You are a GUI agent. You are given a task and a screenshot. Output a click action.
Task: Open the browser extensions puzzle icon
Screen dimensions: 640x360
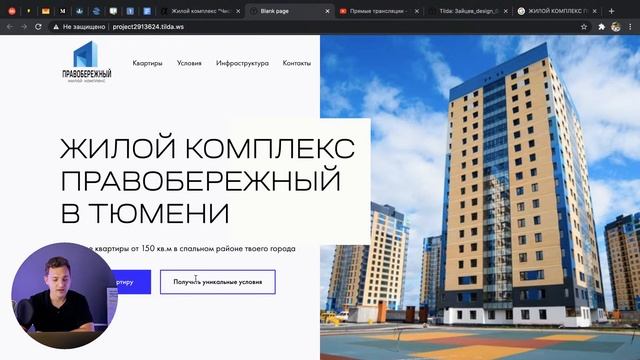pyautogui.click(x=601, y=27)
